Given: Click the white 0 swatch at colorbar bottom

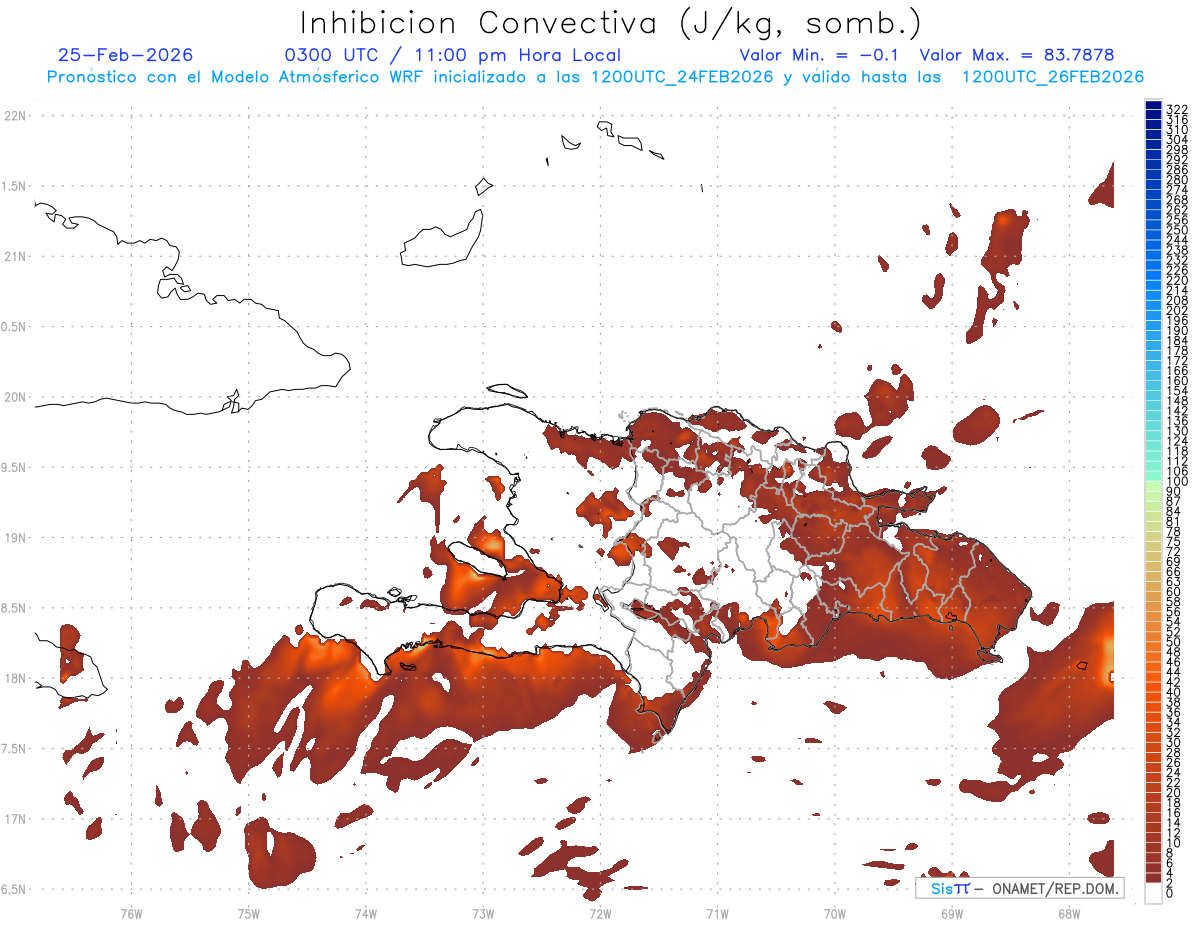Looking at the screenshot, I should pos(1153,894).
